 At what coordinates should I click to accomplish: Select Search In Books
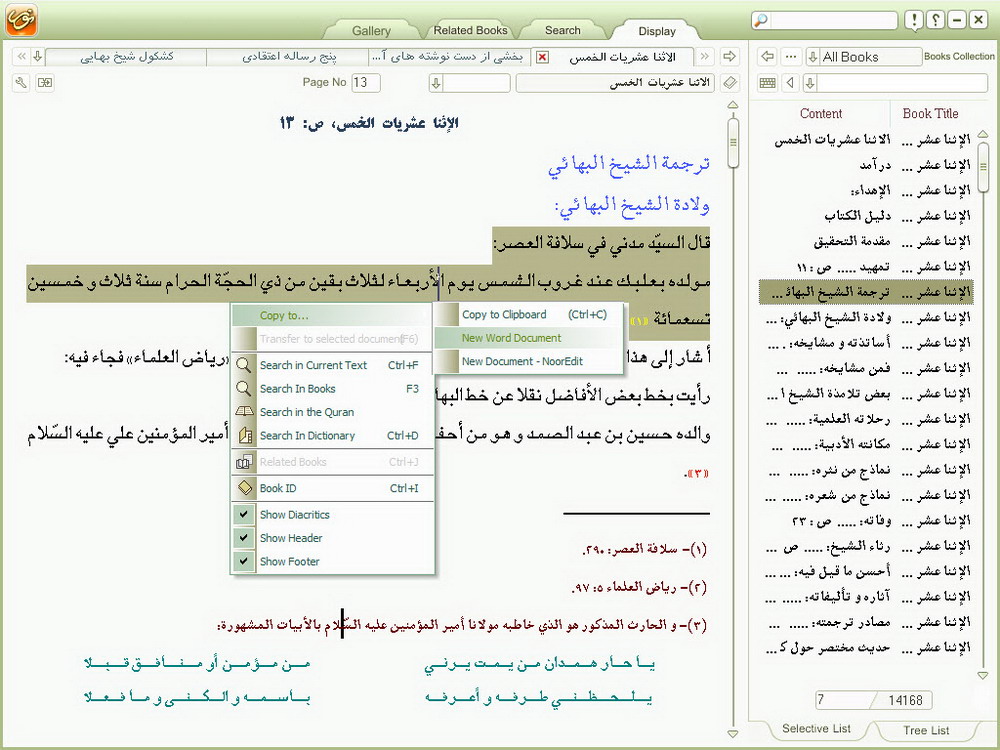[333, 389]
